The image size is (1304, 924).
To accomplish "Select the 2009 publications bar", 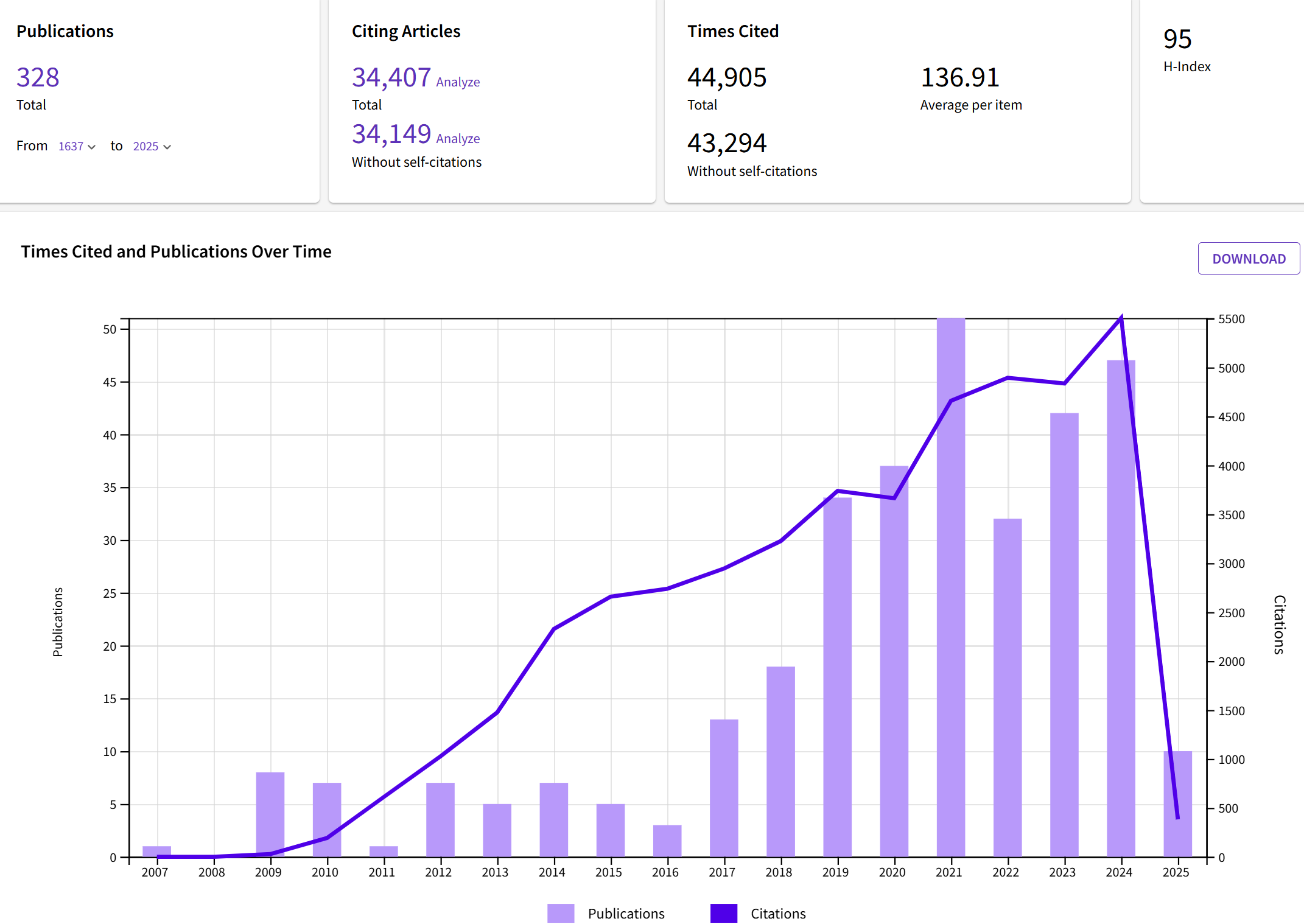I will 270,814.
